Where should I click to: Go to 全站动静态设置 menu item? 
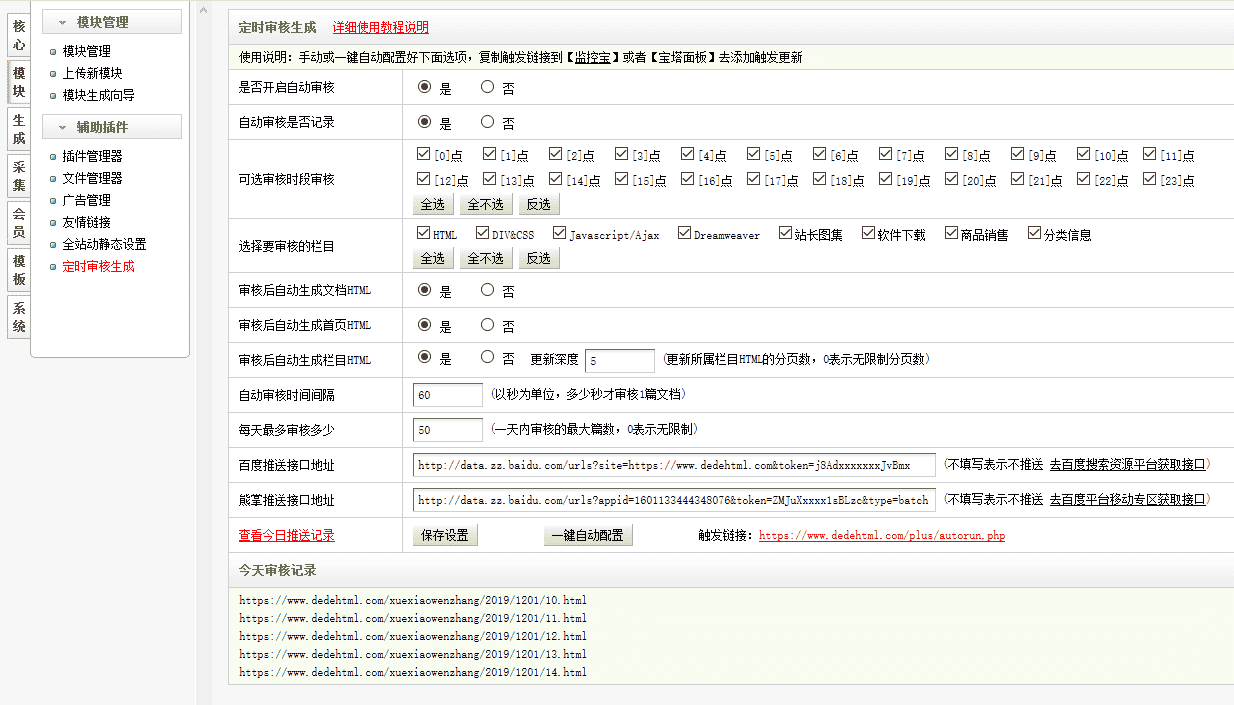coord(104,244)
